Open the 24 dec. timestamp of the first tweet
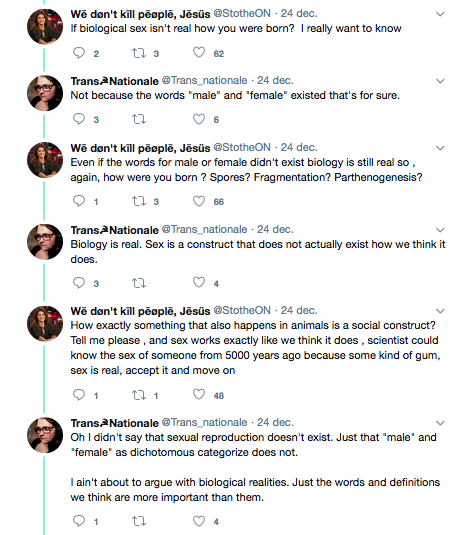This screenshot has width=472, height=535. pos(299,13)
